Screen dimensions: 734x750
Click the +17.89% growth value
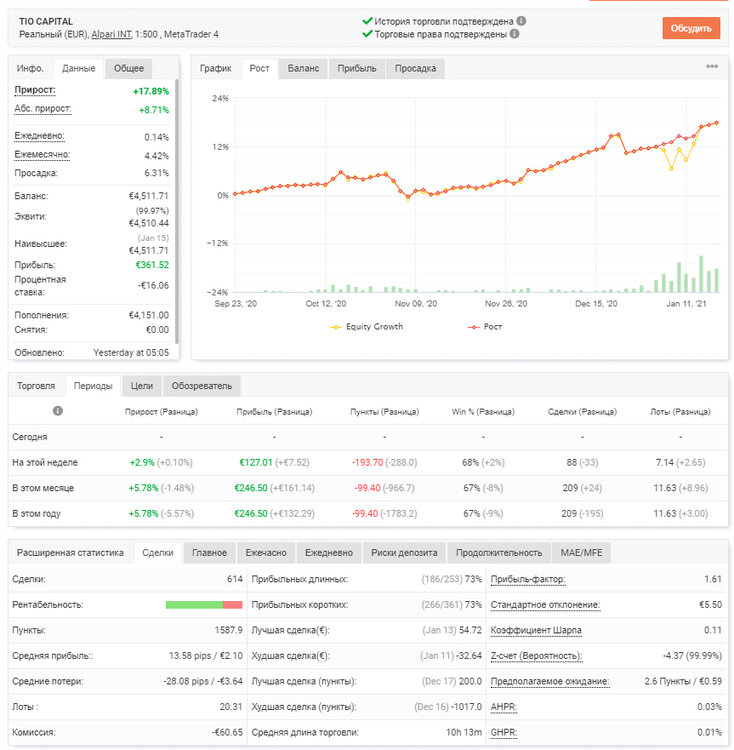pyautogui.click(x=151, y=91)
